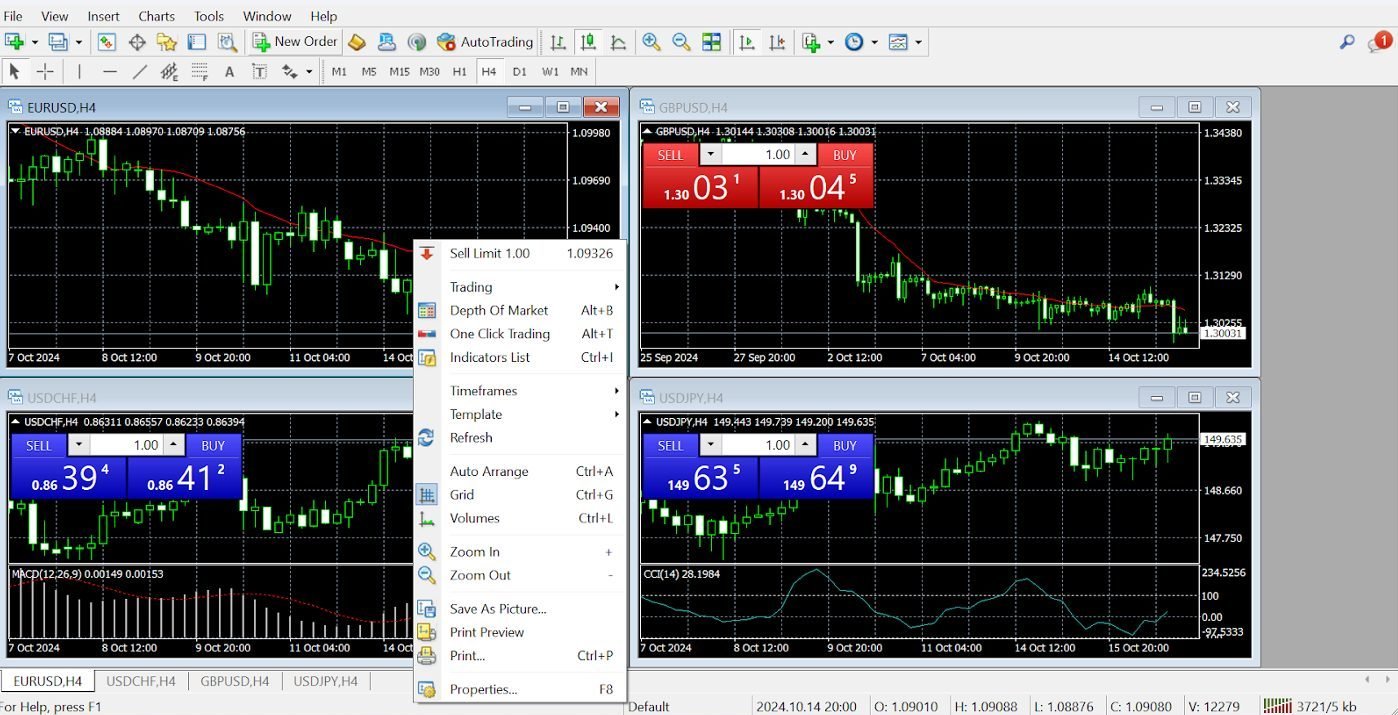The height and width of the screenshot is (715, 1398).
Task: Open the Charts menu
Action: pos(156,16)
